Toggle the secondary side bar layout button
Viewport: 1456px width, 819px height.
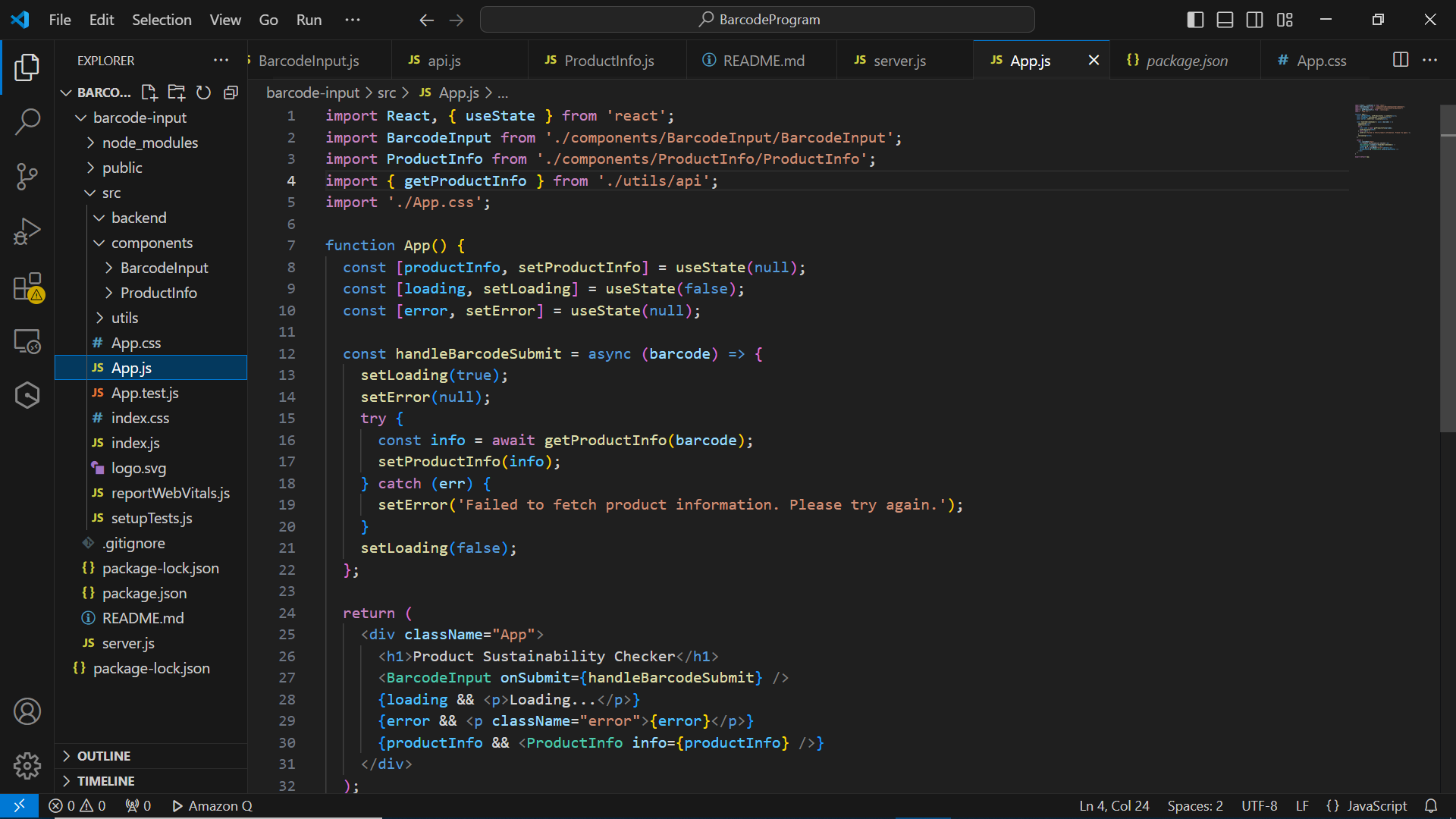click(x=1254, y=20)
